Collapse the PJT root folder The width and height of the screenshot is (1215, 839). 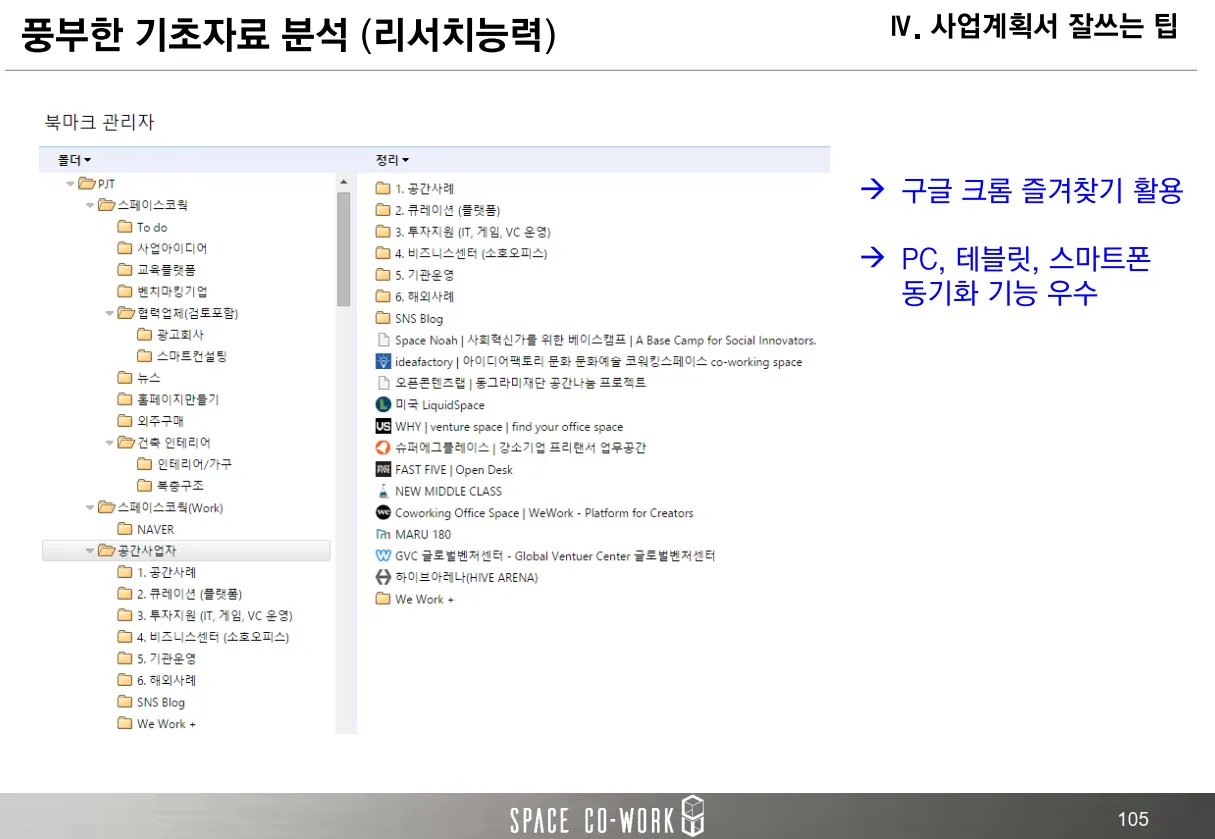pos(70,184)
